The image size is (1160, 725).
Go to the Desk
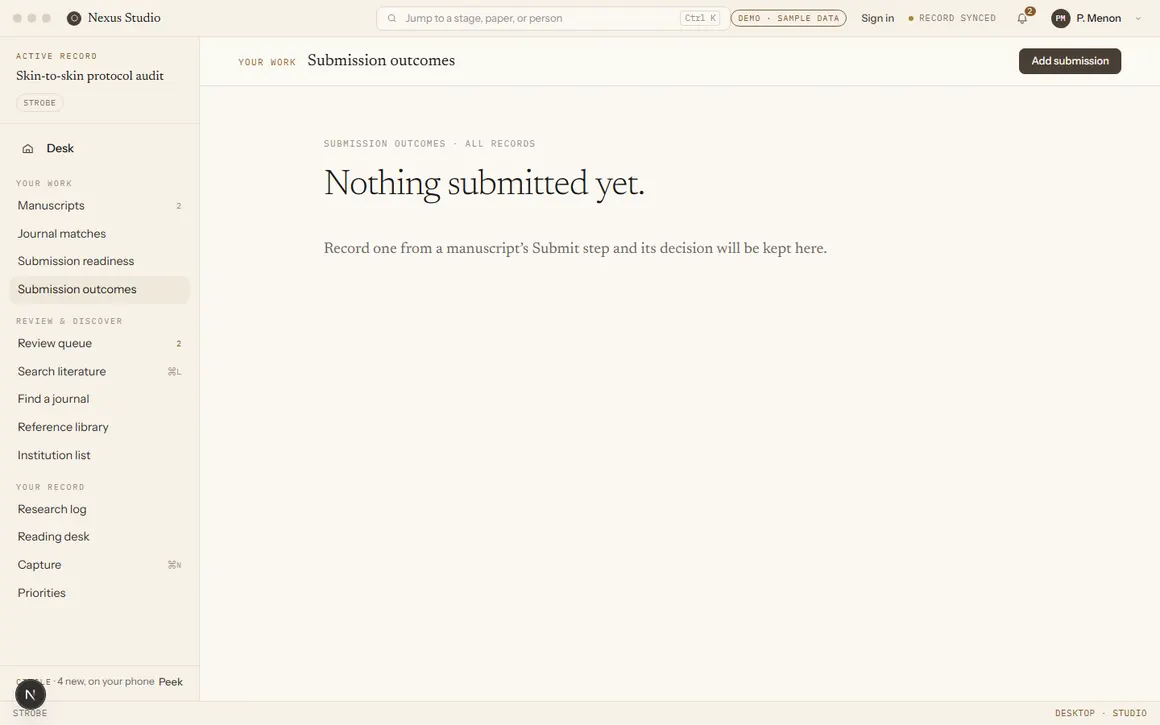pyautogui.click(x=99, y=149)
